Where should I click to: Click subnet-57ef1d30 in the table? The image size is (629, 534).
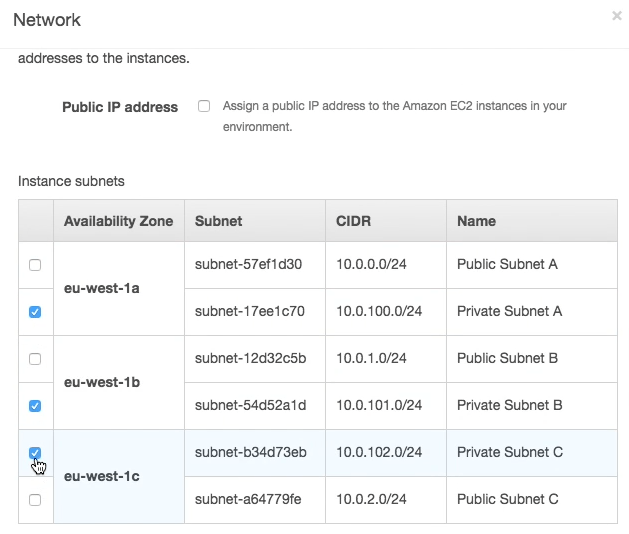(x=249, y=265)
